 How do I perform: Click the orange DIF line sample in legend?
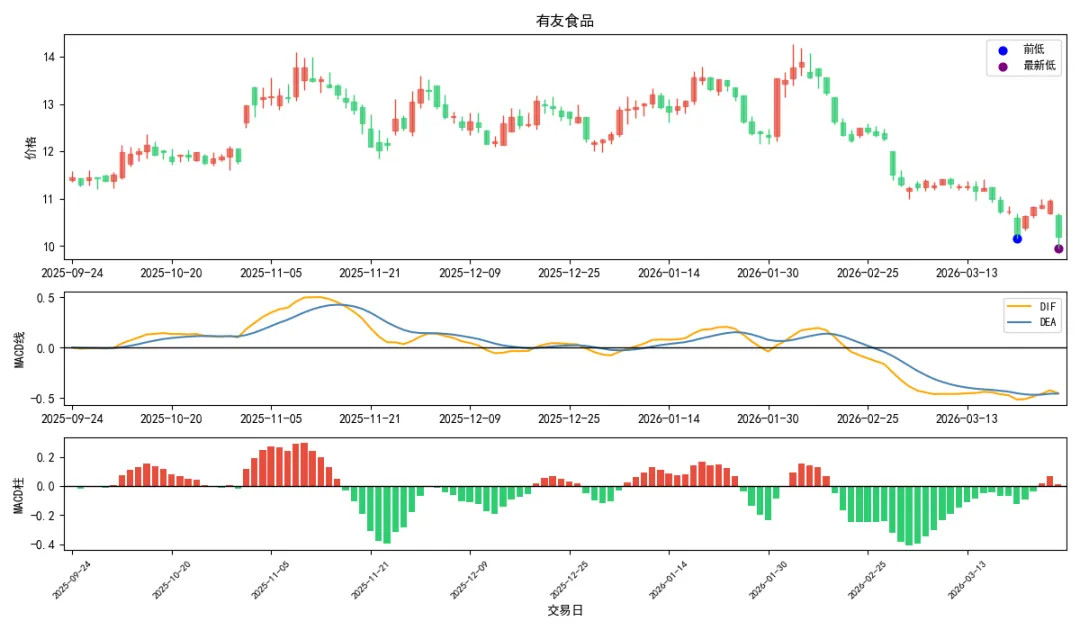1019,306
